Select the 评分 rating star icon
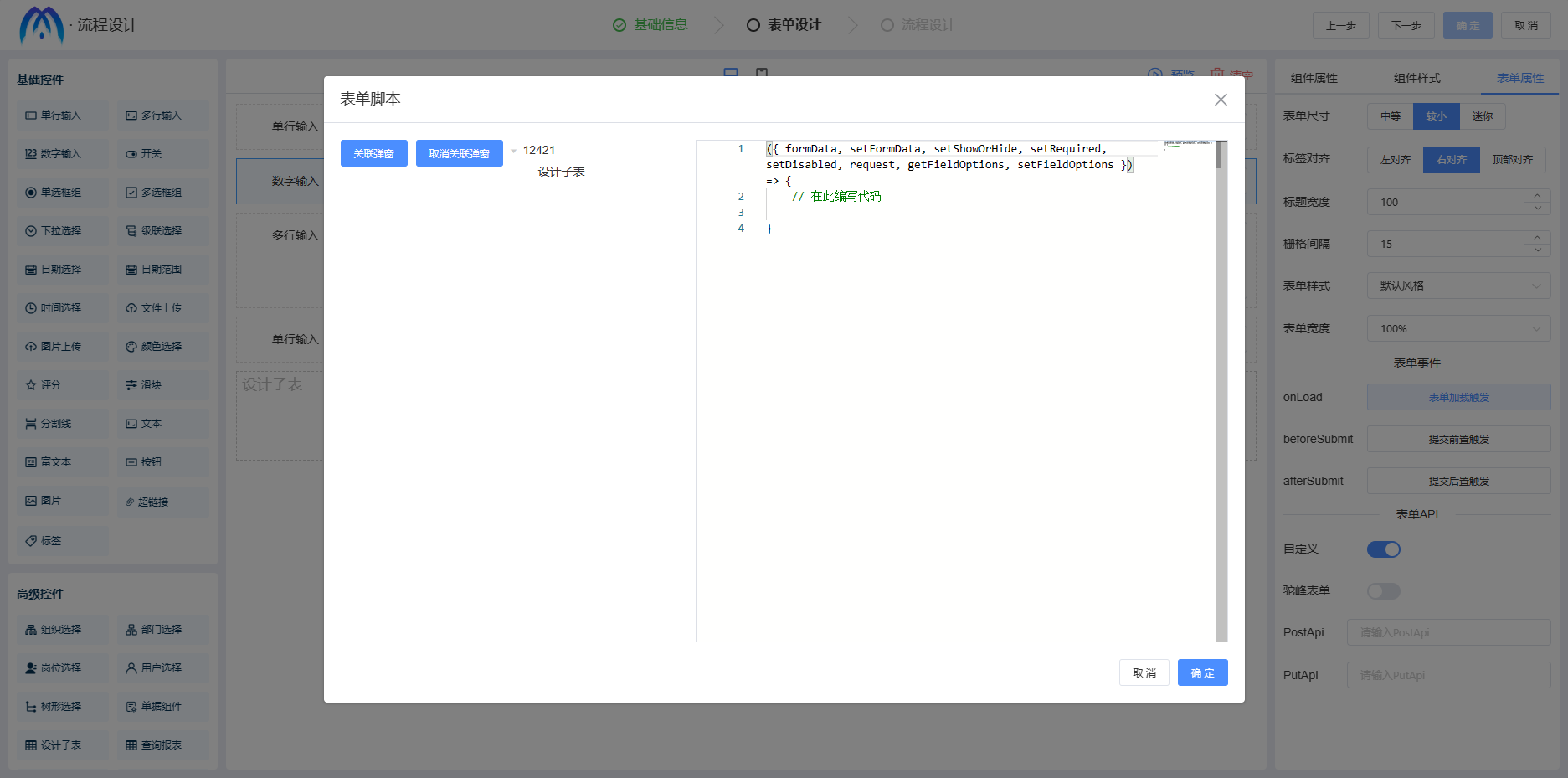Viewport: 1568px width, 778px height. pos(31,385)
